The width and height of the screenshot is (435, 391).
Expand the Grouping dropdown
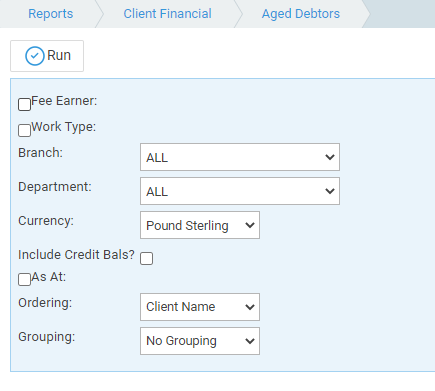tap(200, 341)
